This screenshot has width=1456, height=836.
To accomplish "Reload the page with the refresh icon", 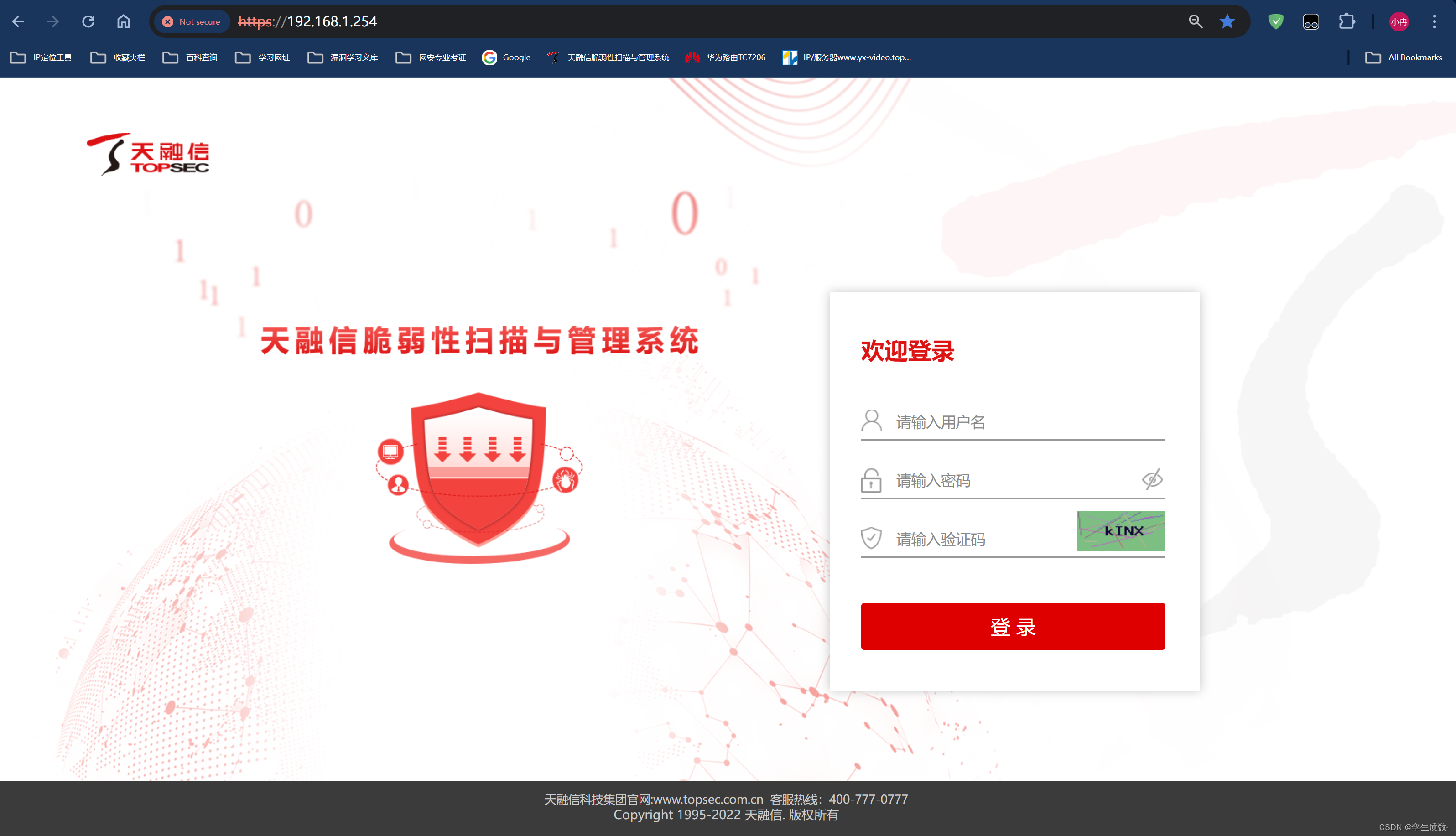I will coord(88,22).
